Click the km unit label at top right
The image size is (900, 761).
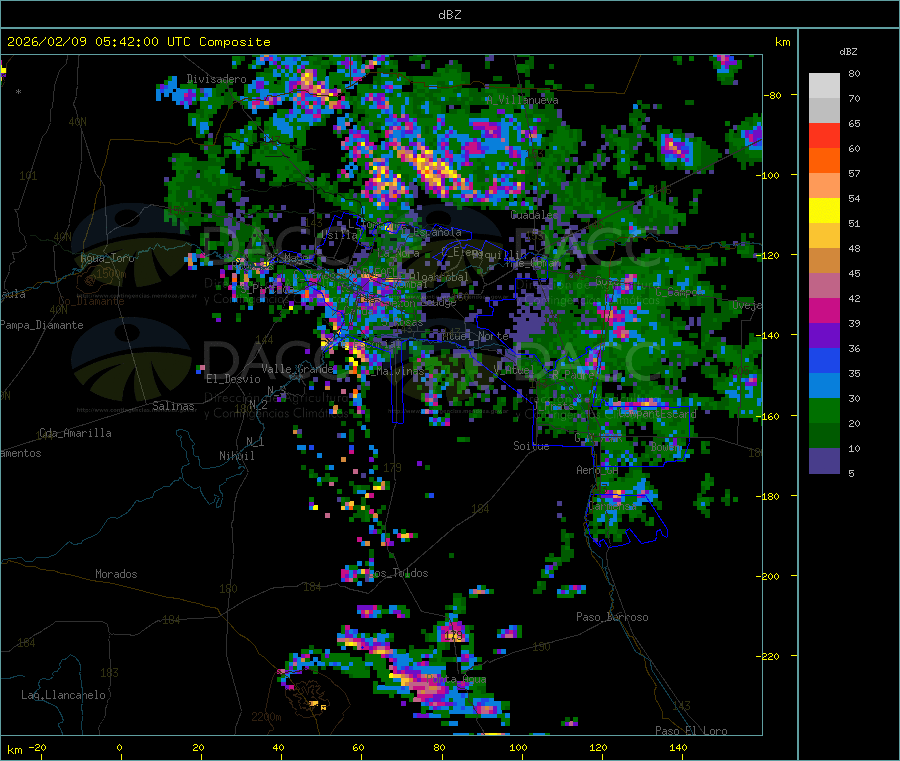[782, 42]
